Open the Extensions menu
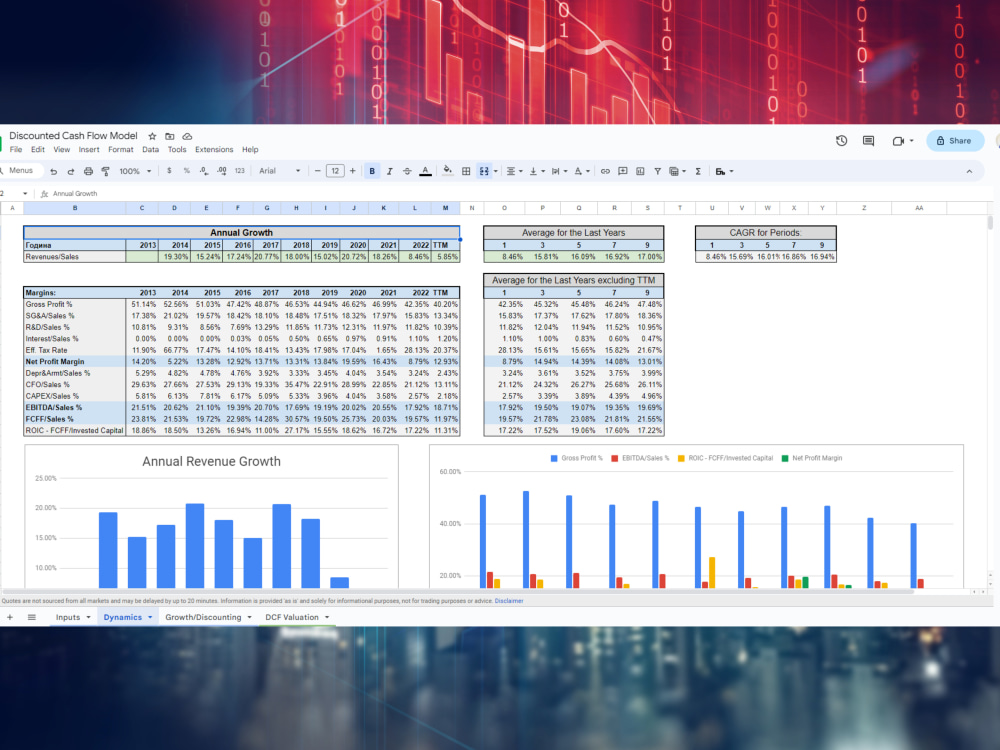Image resolution: width=1000 pixels, height=750 pixels. click(214, 150)
